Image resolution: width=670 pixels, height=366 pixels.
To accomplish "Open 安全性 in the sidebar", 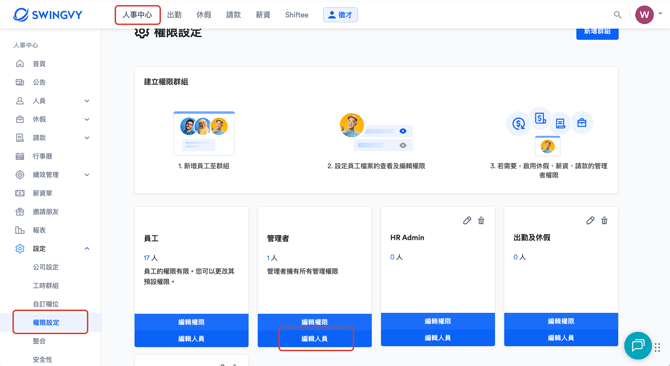I will (x=42, y=360).
